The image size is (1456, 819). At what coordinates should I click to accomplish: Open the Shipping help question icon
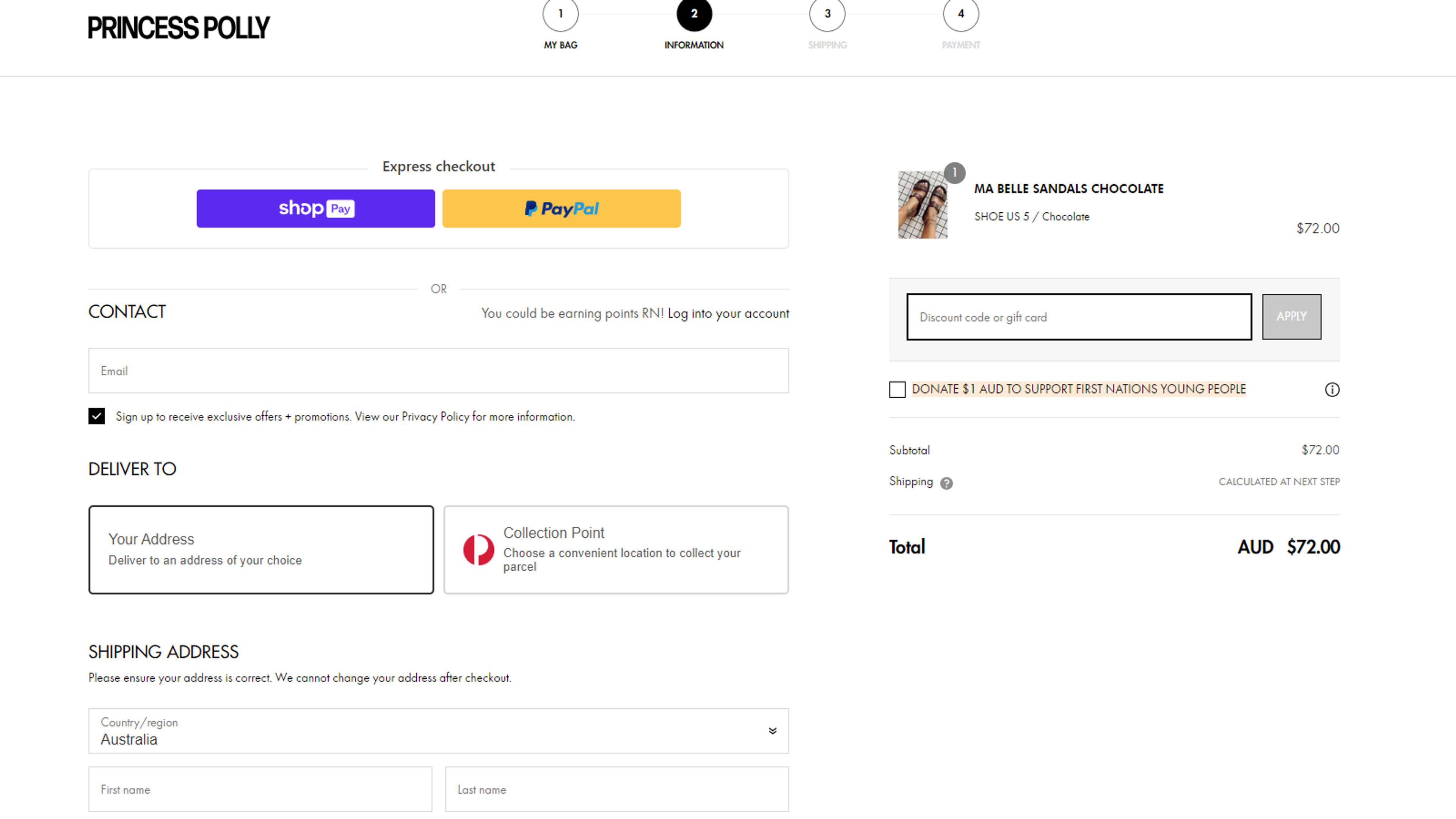tap(946, 483)
